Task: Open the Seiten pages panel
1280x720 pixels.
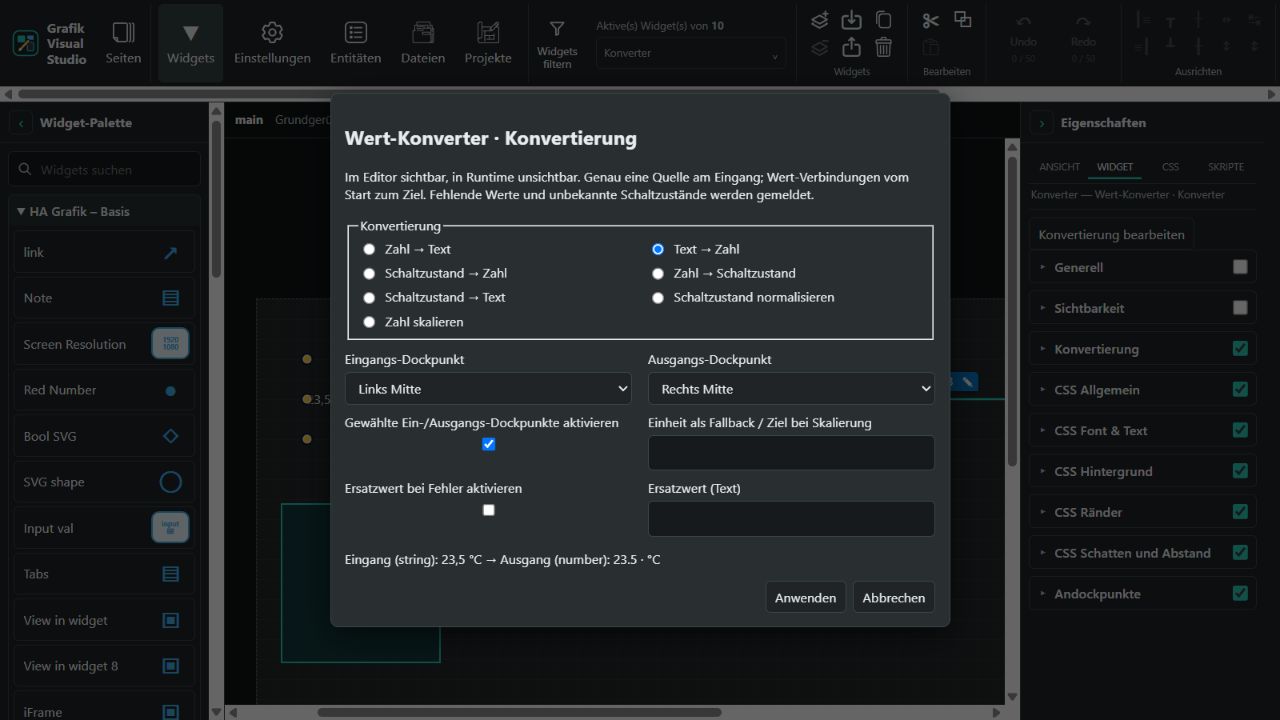Action: click(123, 42)
